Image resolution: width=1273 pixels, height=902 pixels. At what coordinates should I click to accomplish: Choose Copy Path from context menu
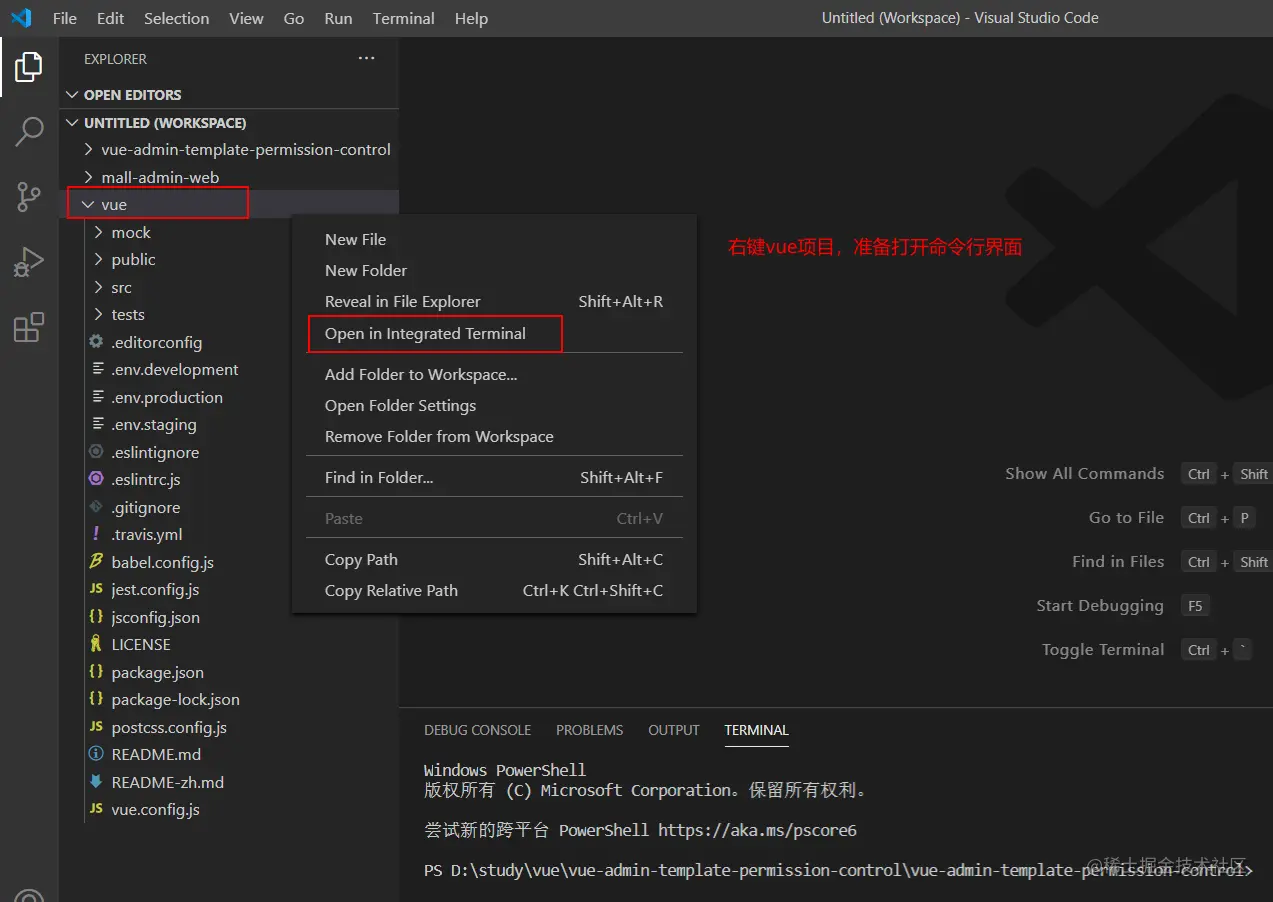[x=494, y=559]
